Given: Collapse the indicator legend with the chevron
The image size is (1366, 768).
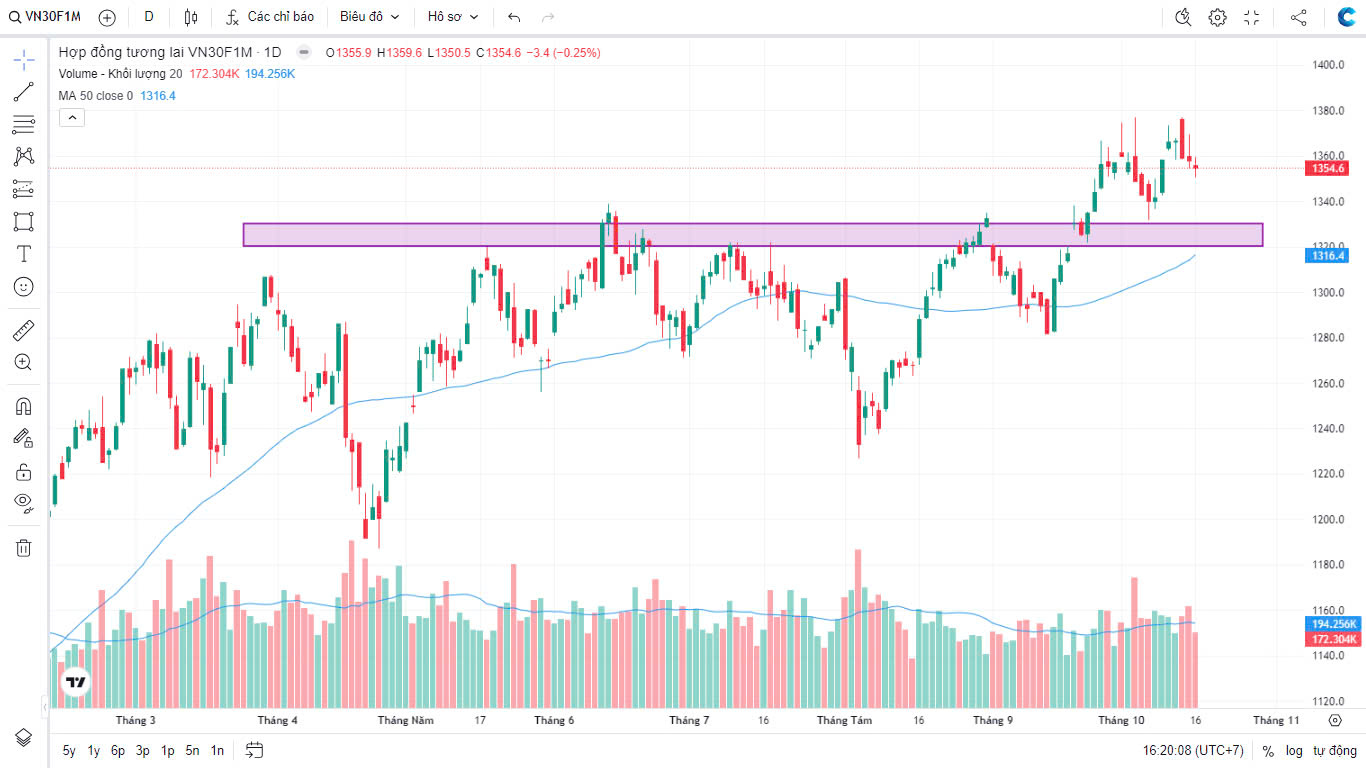Looking at the screenshot, I should coord(72,118).
